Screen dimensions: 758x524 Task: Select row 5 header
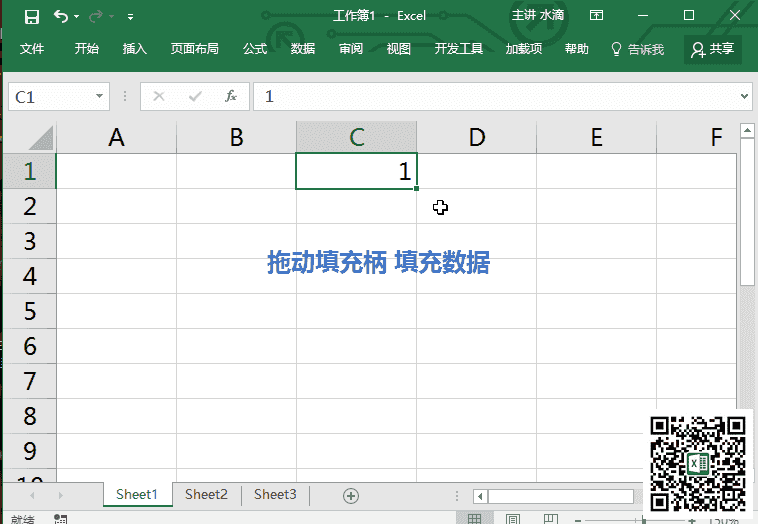(x=30, y=311)
